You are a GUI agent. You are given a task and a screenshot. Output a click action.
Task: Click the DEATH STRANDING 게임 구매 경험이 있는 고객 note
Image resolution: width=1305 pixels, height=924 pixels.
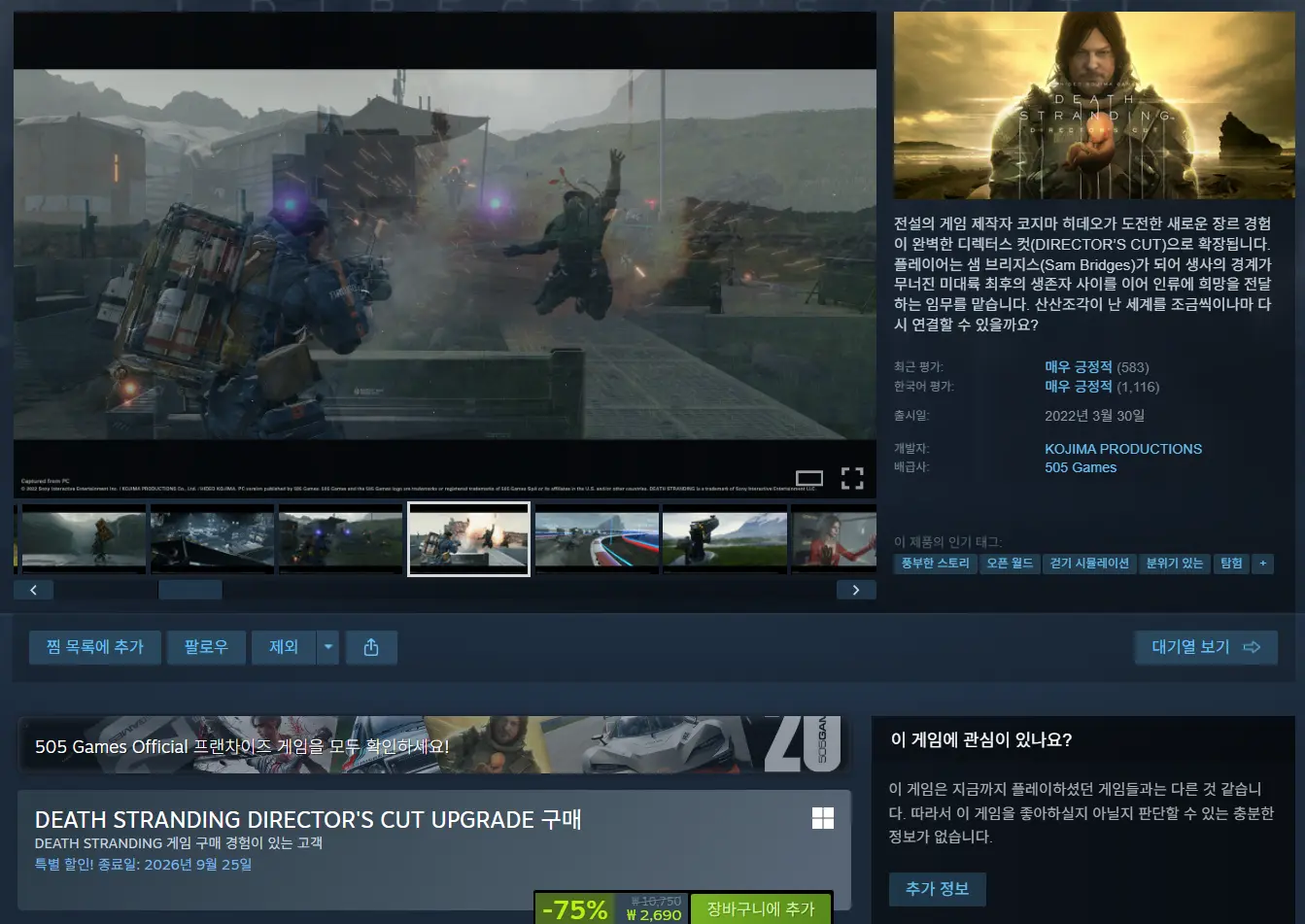pyautogui.click(x=179, y=843)
